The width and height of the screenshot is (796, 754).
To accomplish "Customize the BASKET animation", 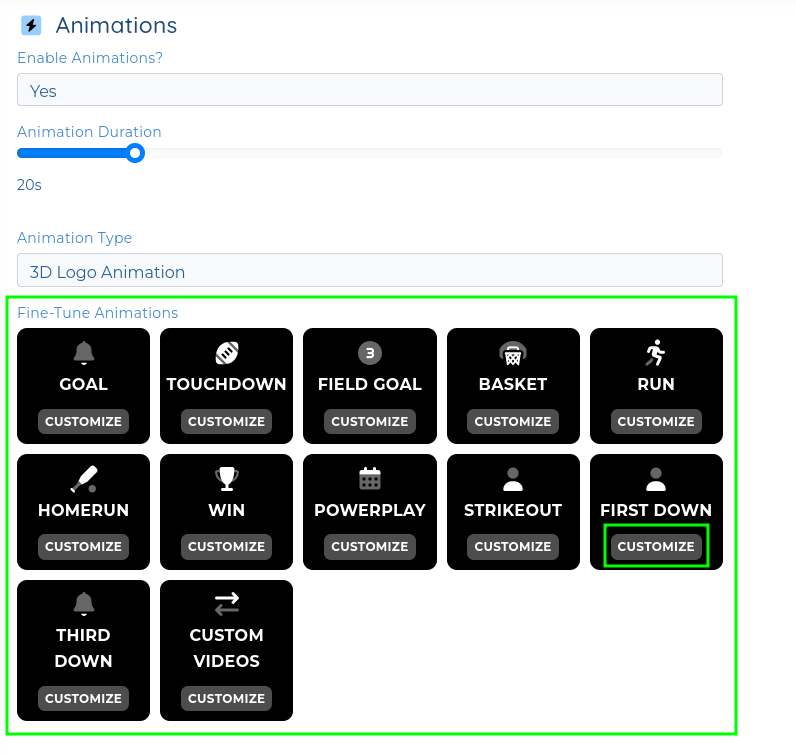I will coord(512,421).
